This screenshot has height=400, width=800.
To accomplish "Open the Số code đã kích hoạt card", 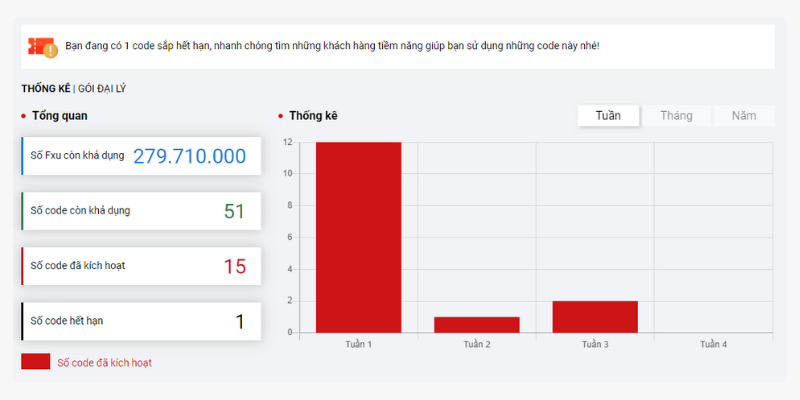I will click(141, 266).
